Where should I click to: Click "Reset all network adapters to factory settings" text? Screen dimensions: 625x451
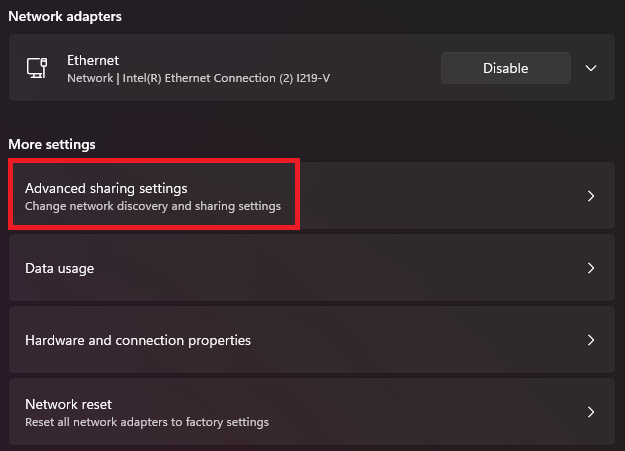147,422
